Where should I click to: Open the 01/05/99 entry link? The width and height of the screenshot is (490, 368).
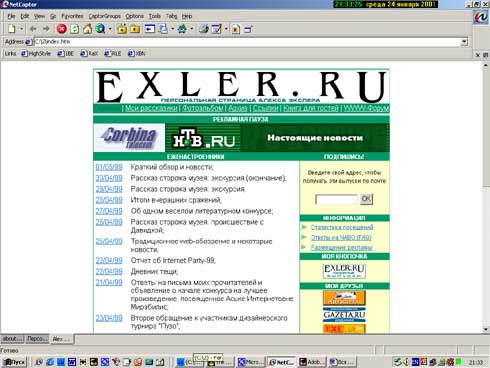pos(109,167)
